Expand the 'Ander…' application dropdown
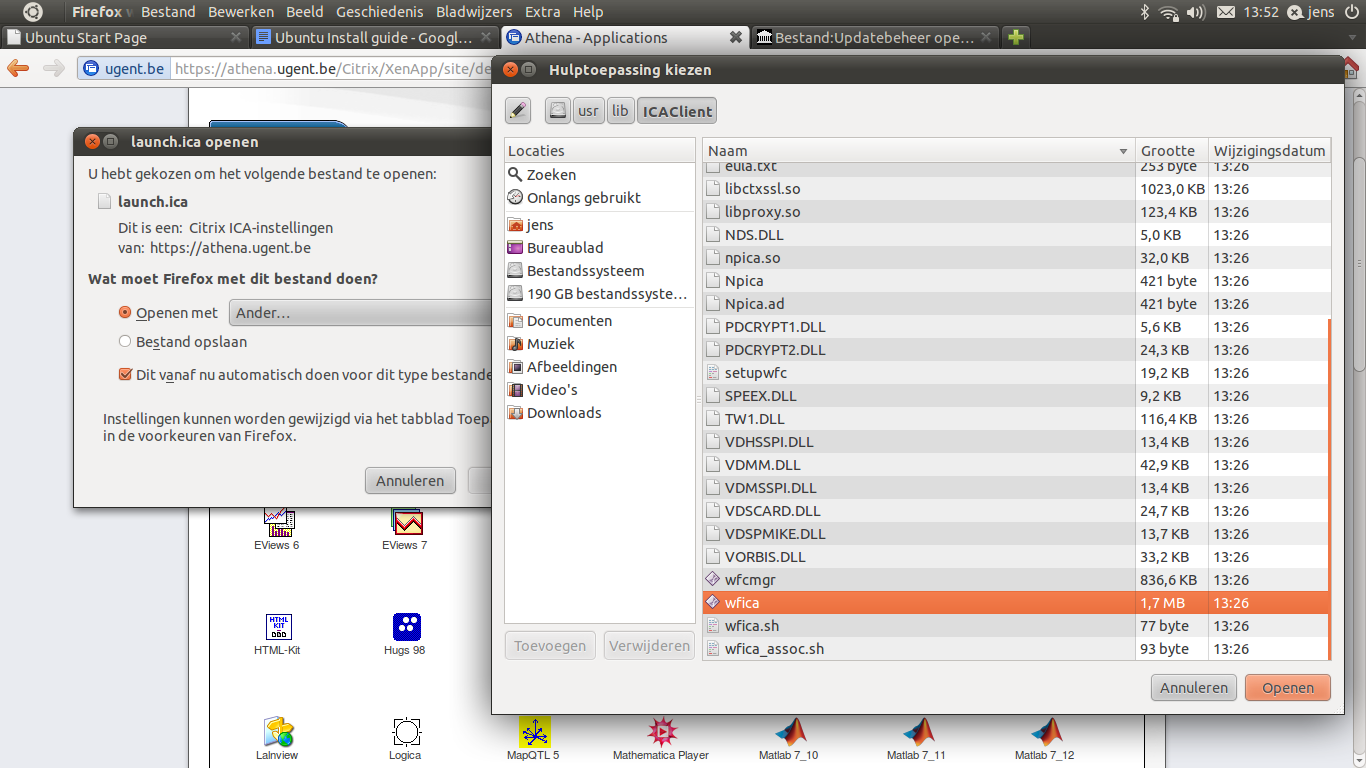1366x768 pixels. (360, 313)
